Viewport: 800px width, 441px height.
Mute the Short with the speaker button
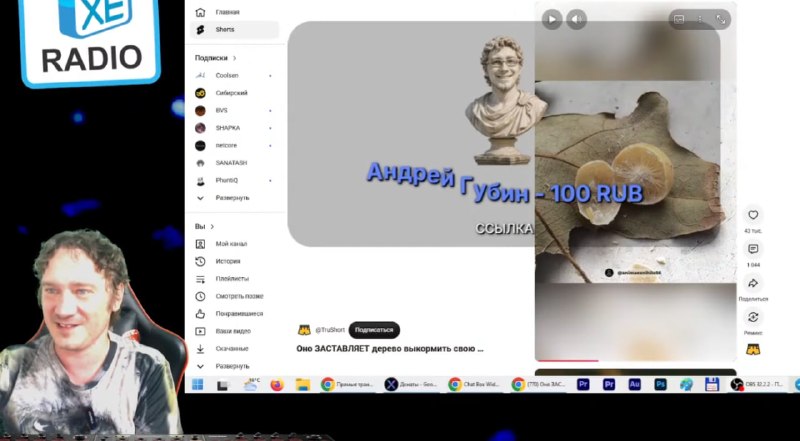coord(577,19)
